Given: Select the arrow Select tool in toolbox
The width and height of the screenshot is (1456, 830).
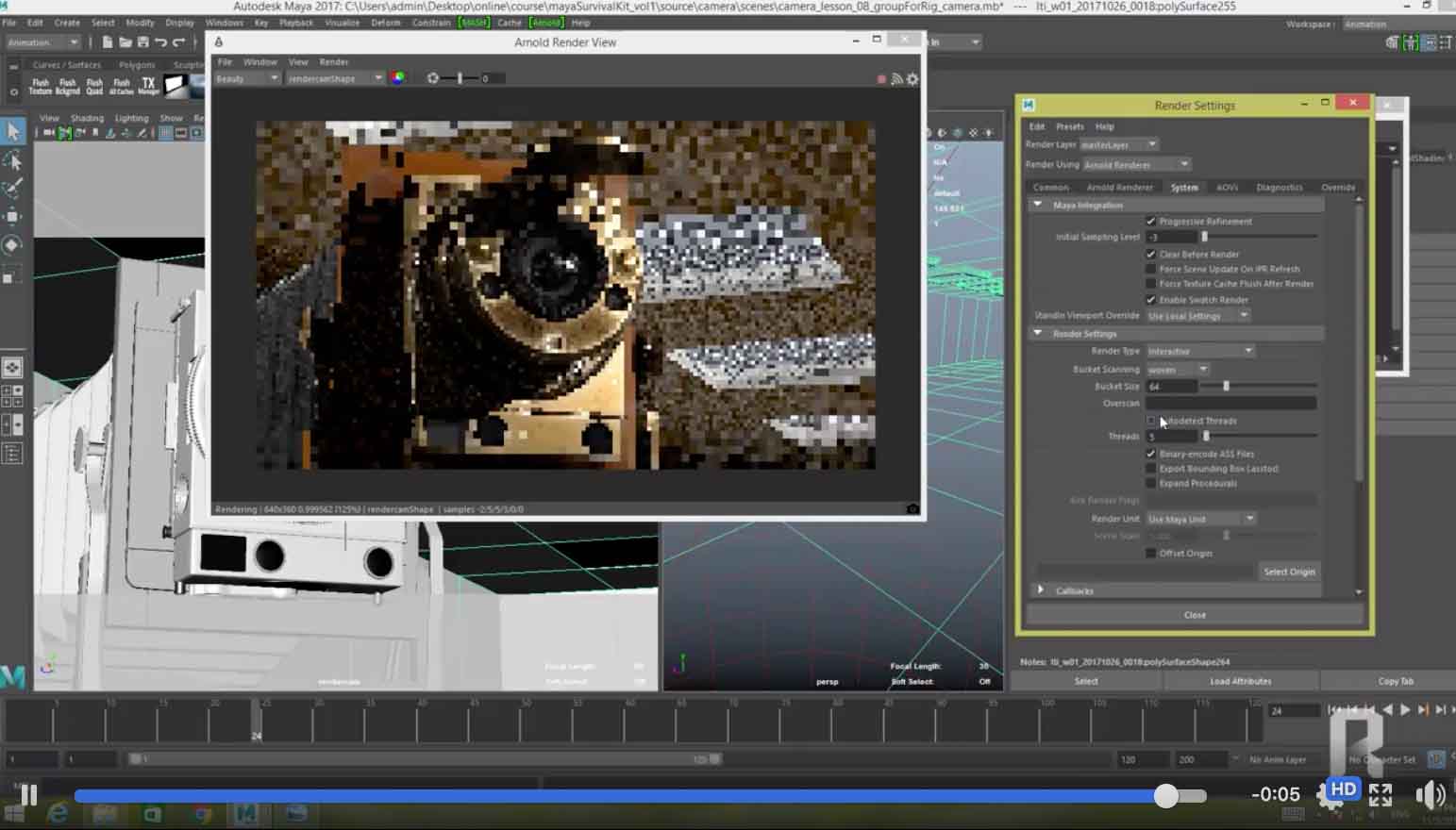Looking at the screenshot, I should [x=13, y=131].
